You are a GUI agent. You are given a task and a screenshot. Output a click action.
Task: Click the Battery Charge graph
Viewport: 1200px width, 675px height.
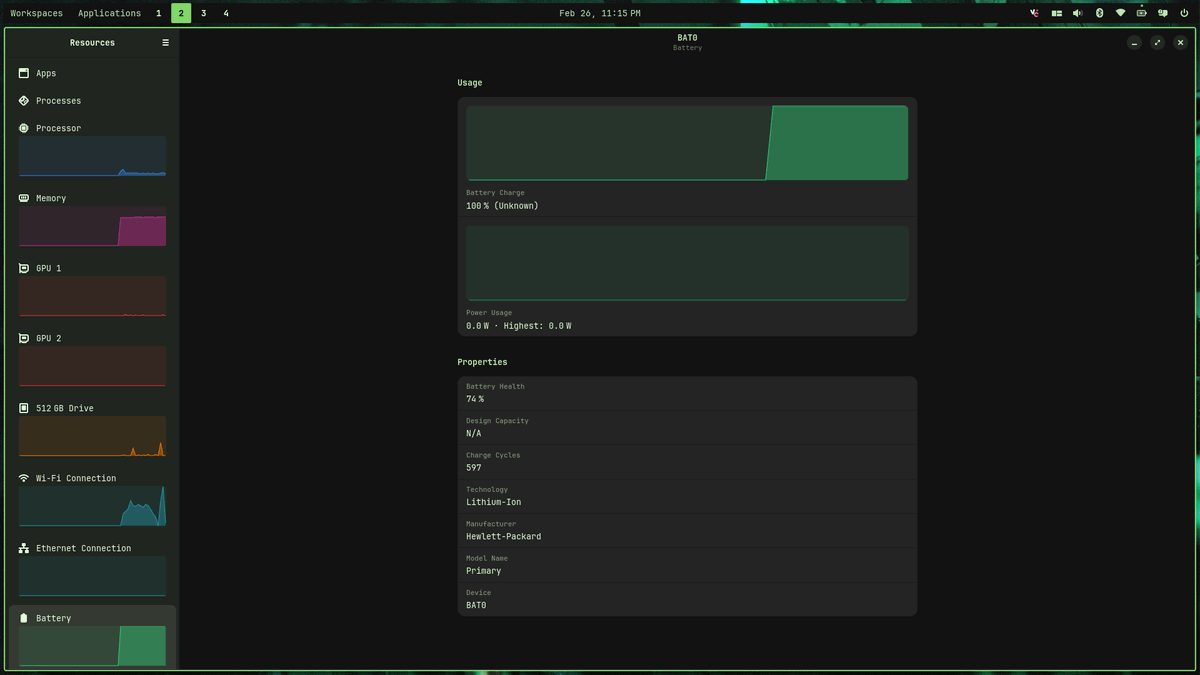click(x=687, y=143)
